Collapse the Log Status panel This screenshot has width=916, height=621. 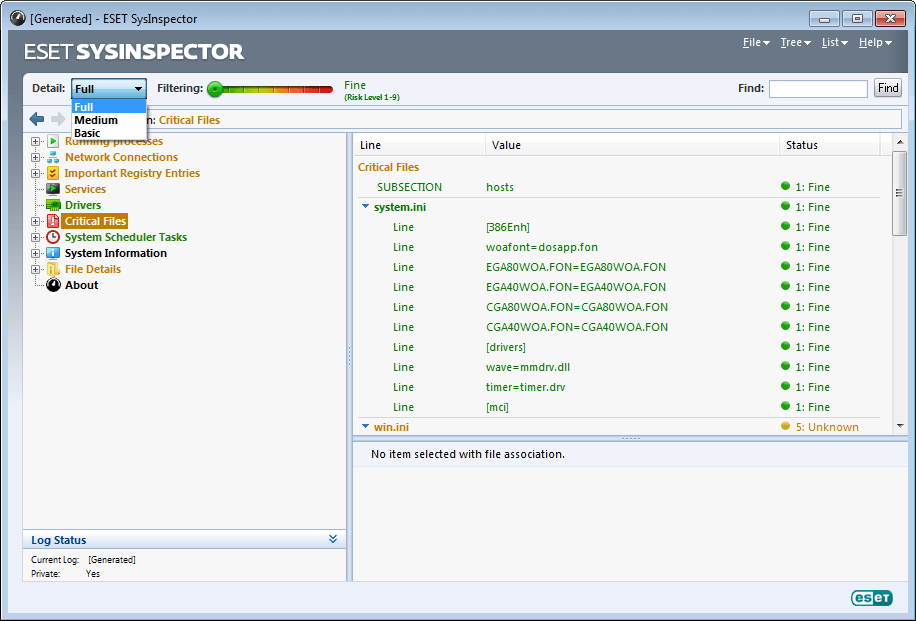pyautogui.click(x=333, y=539)
